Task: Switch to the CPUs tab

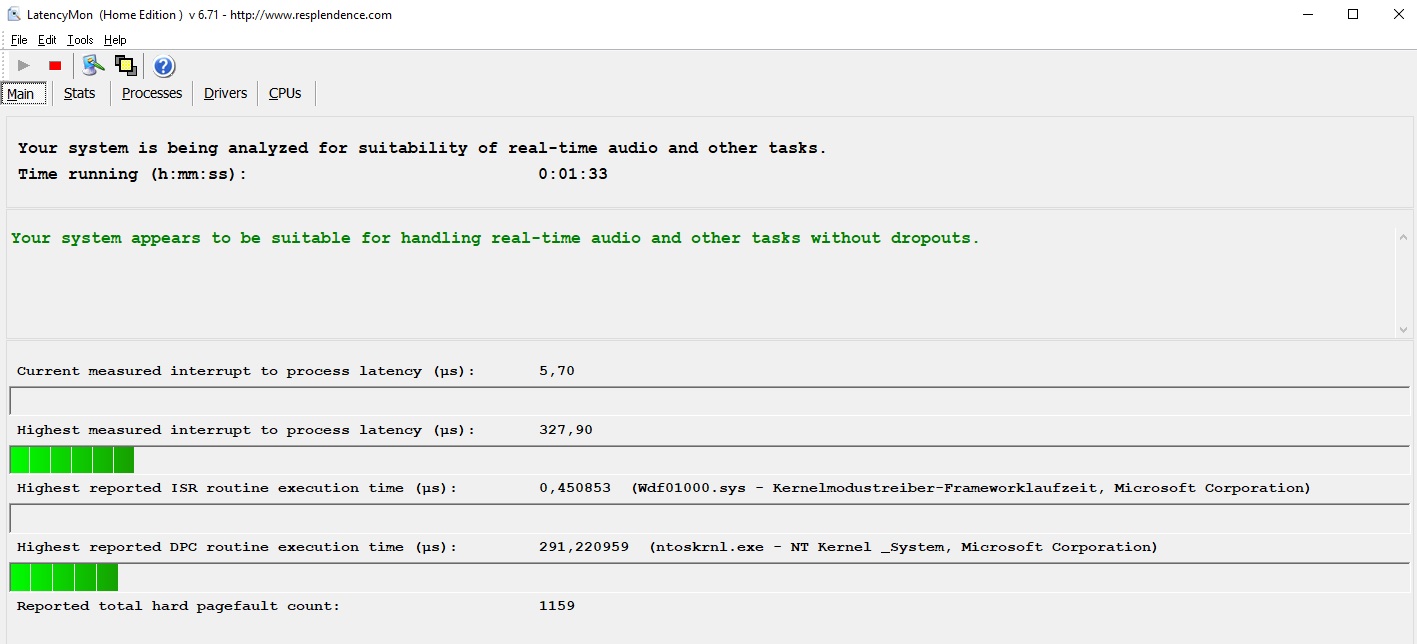Action: (285, 93)
